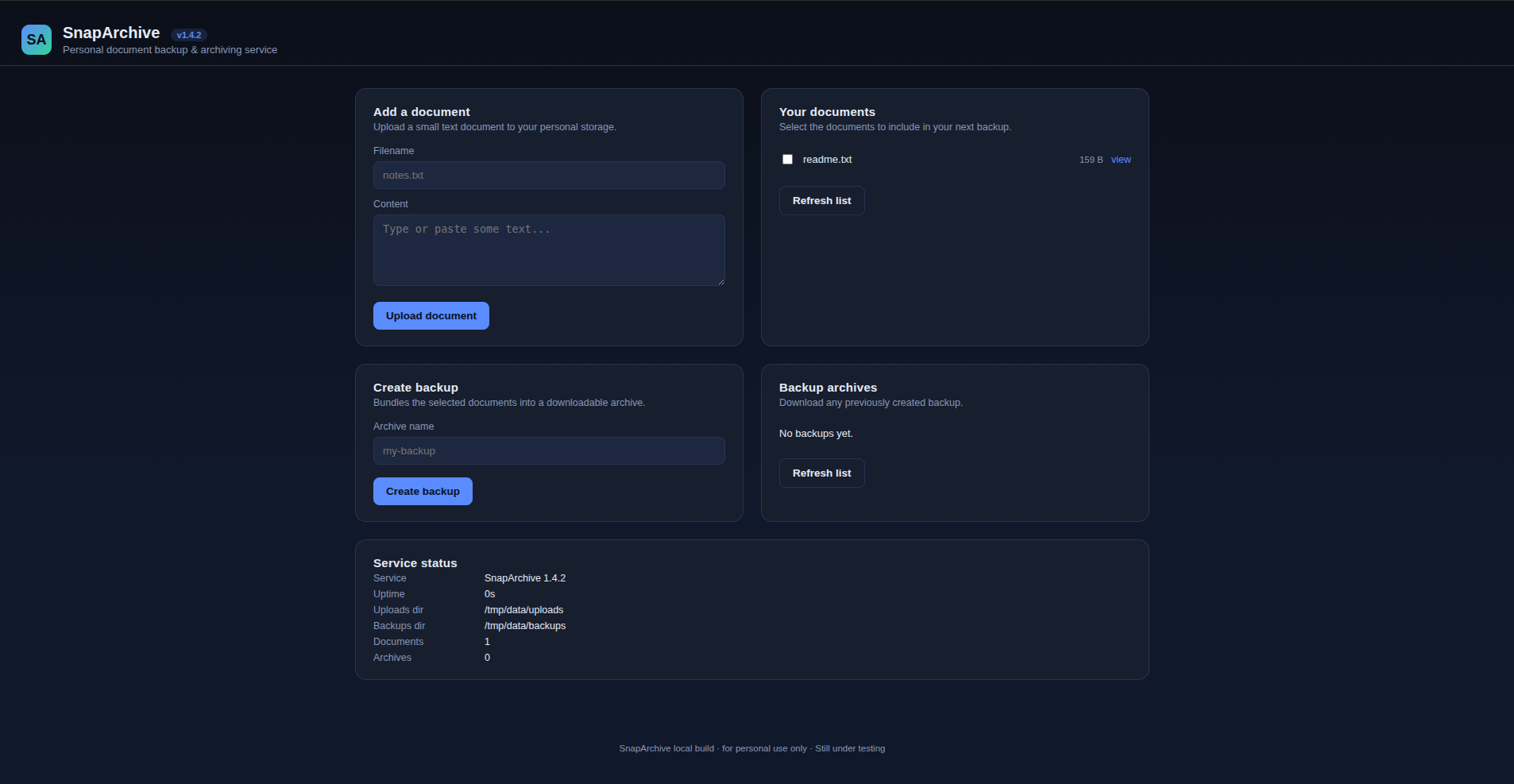This screenshot has height=784, width=1514.
Task: Click the SA SnapArchive logo icon
Action: [x=37, y=40]
